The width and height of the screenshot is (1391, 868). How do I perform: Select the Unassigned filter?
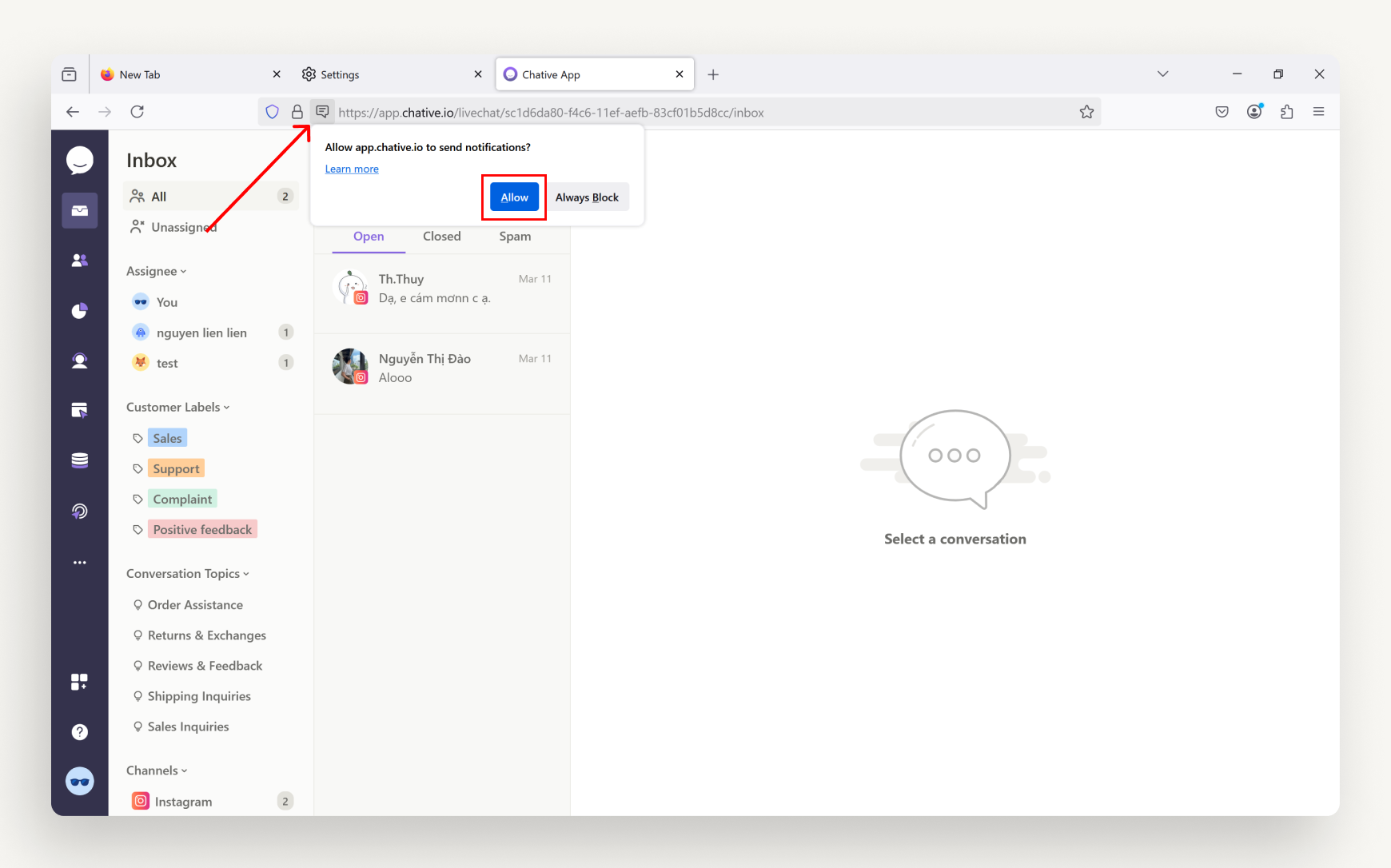tap(182, 227)
